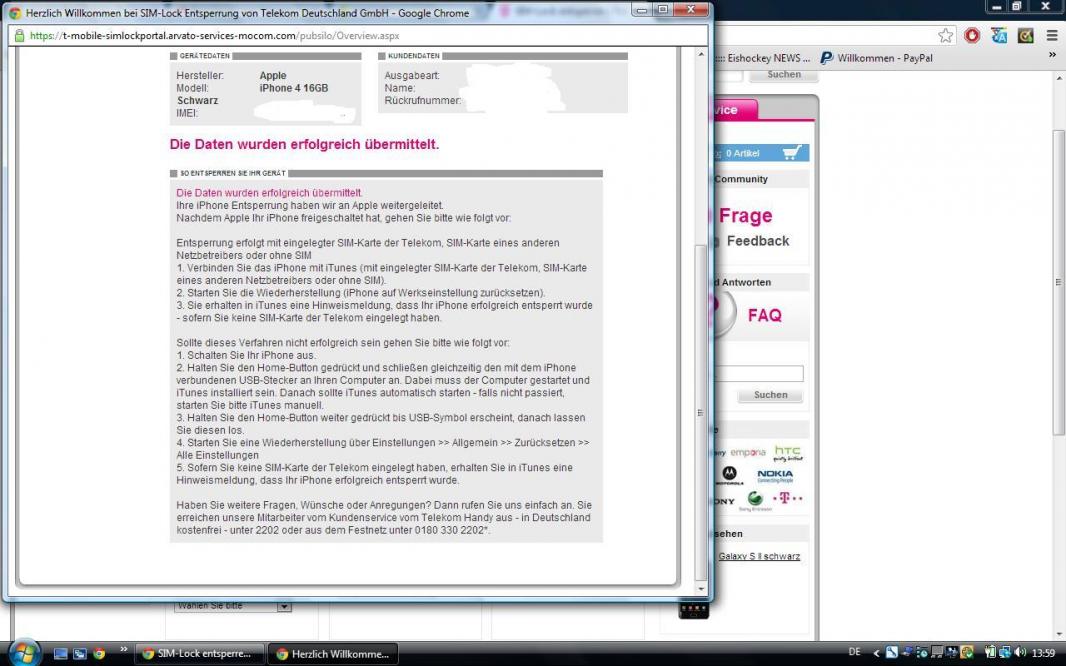The height and width of the screenshot is (666, 1066).
Task: Click the Suchen button under the bookmarks bar
Action: 784,75
